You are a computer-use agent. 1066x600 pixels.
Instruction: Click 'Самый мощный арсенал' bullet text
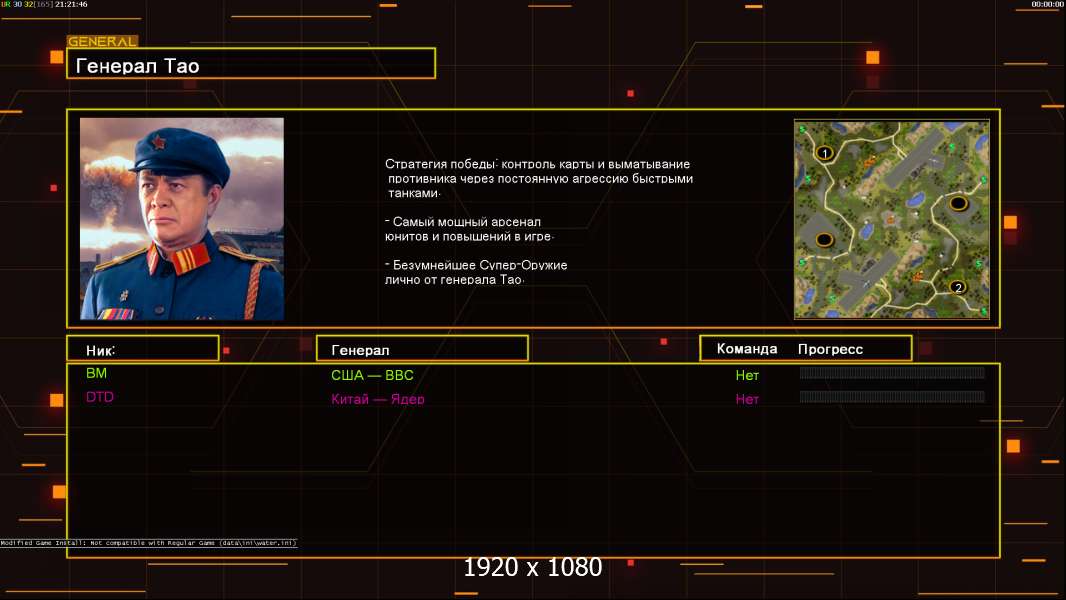[469, 229]
